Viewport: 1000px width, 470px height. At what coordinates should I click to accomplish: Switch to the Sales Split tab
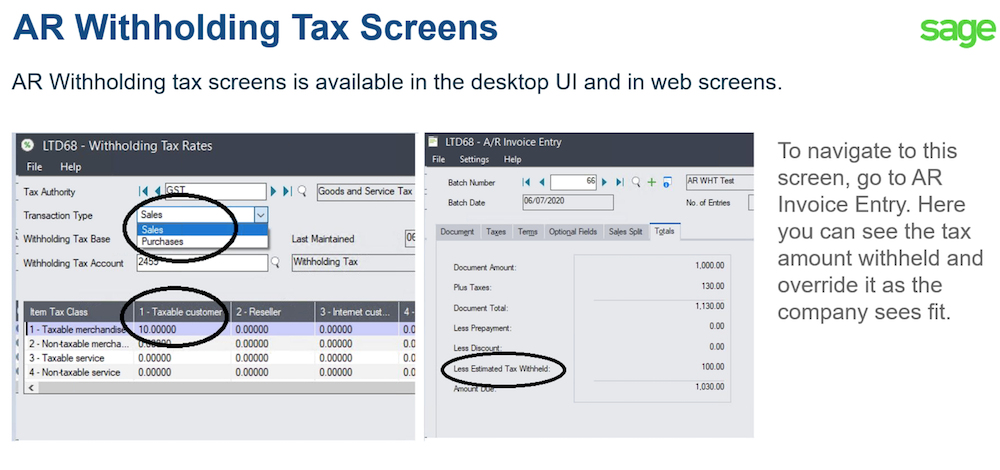click(626, 232)
